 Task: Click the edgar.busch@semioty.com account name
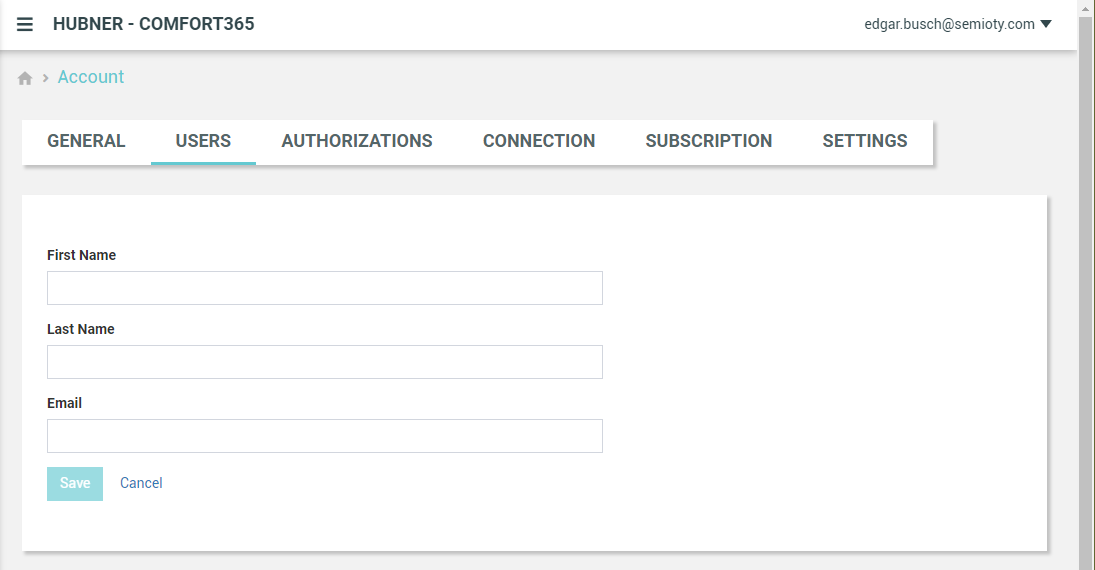click(949, 24)
